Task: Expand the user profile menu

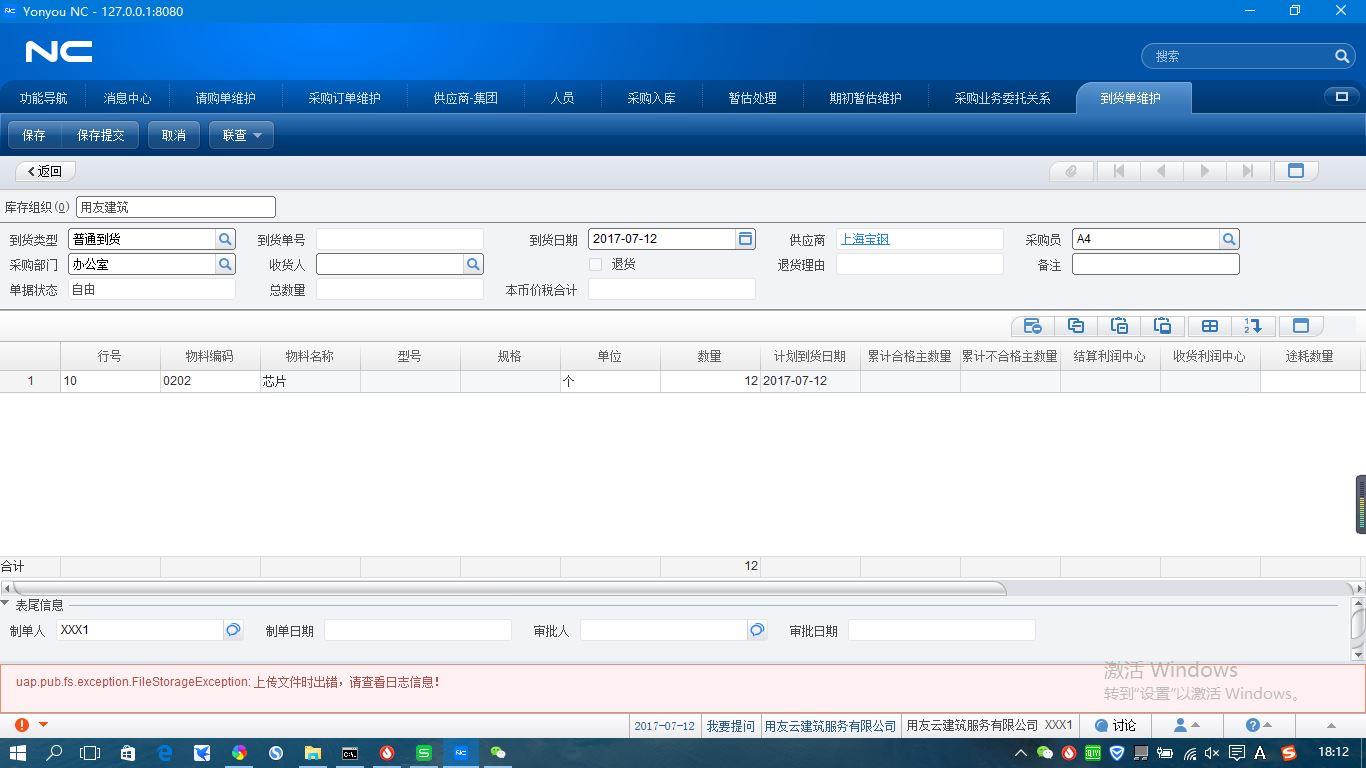Action: pos(1186,725)
